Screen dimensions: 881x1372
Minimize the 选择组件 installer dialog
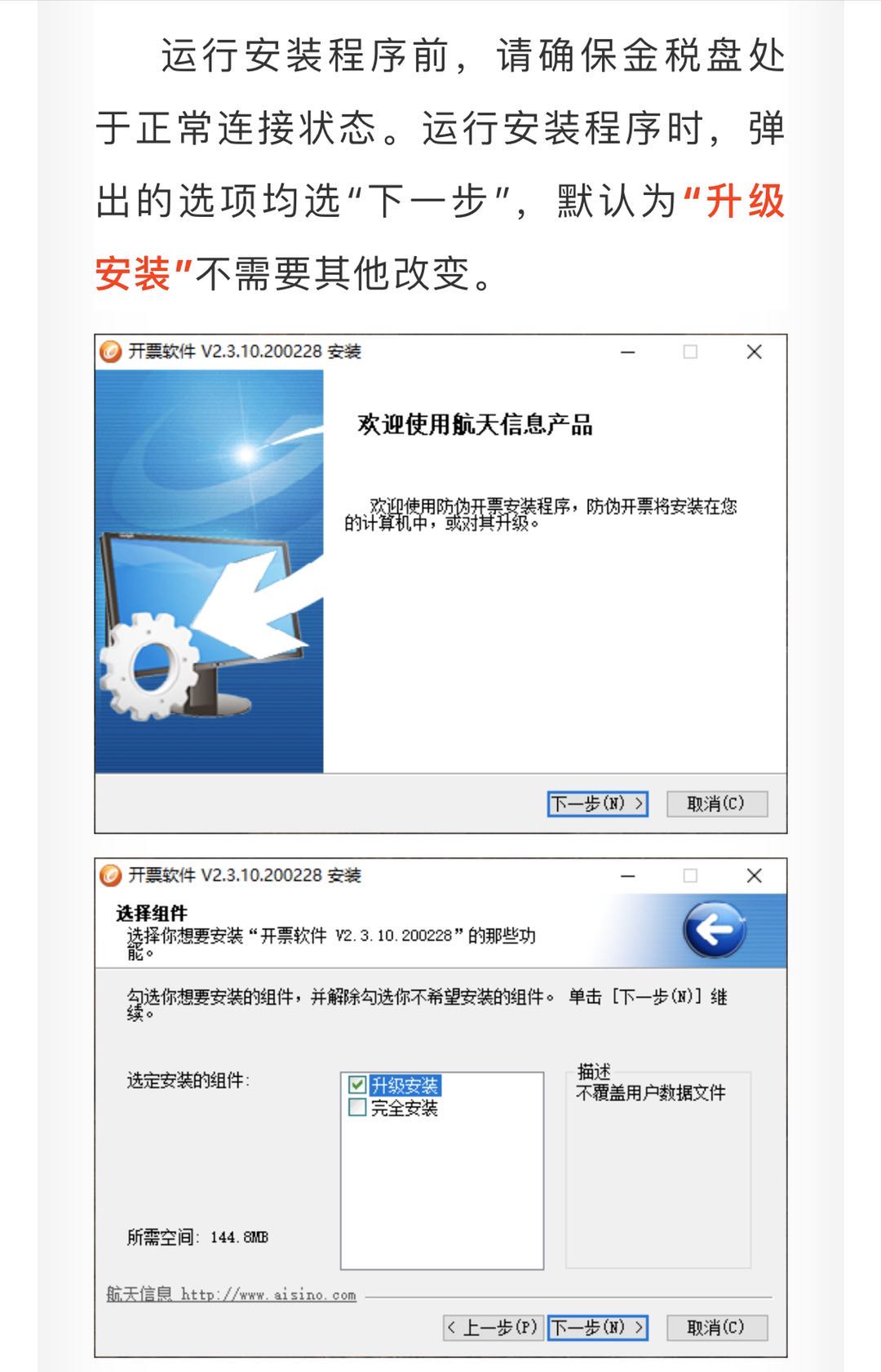click(628, 875)
